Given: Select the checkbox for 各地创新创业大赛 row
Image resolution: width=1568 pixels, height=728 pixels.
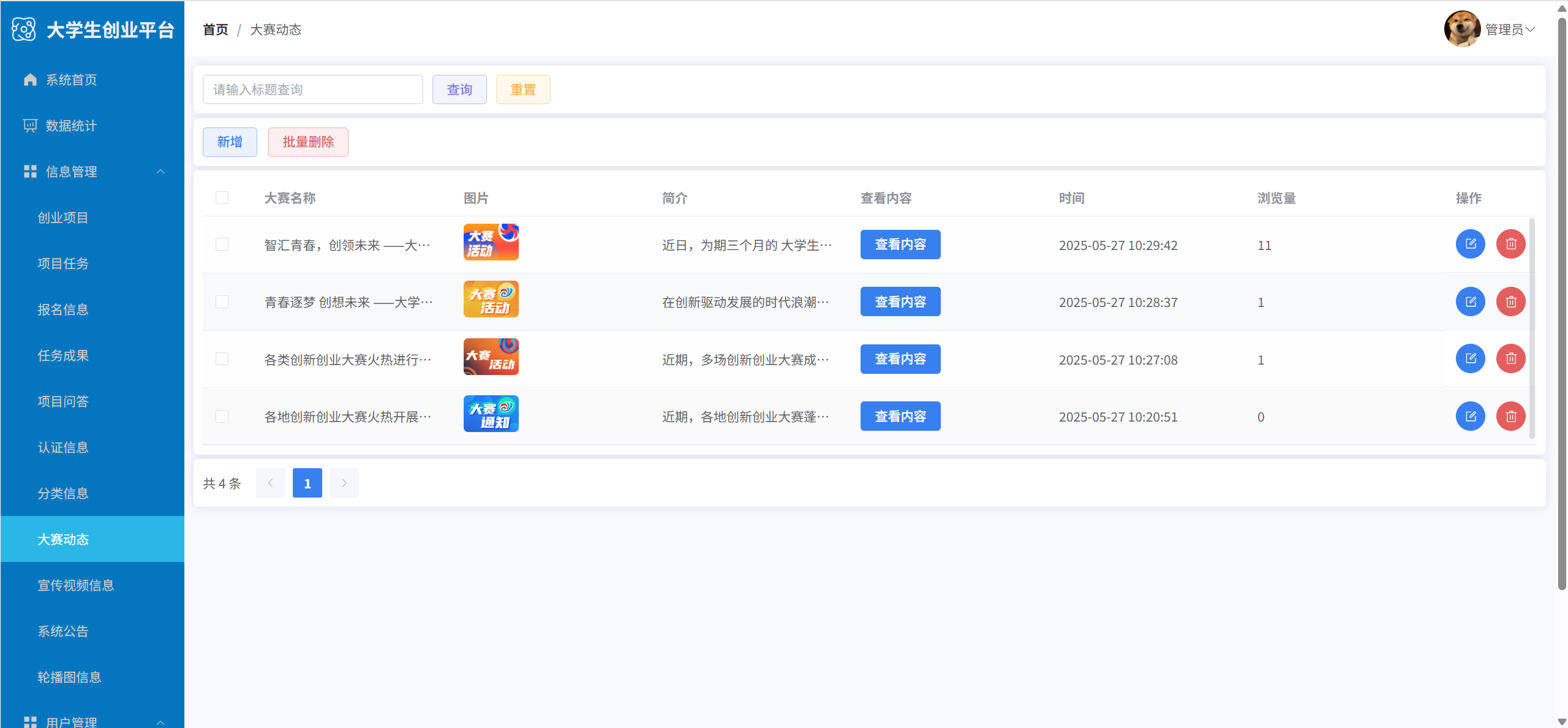Looking at the screenshot, I should click(222, 417).
